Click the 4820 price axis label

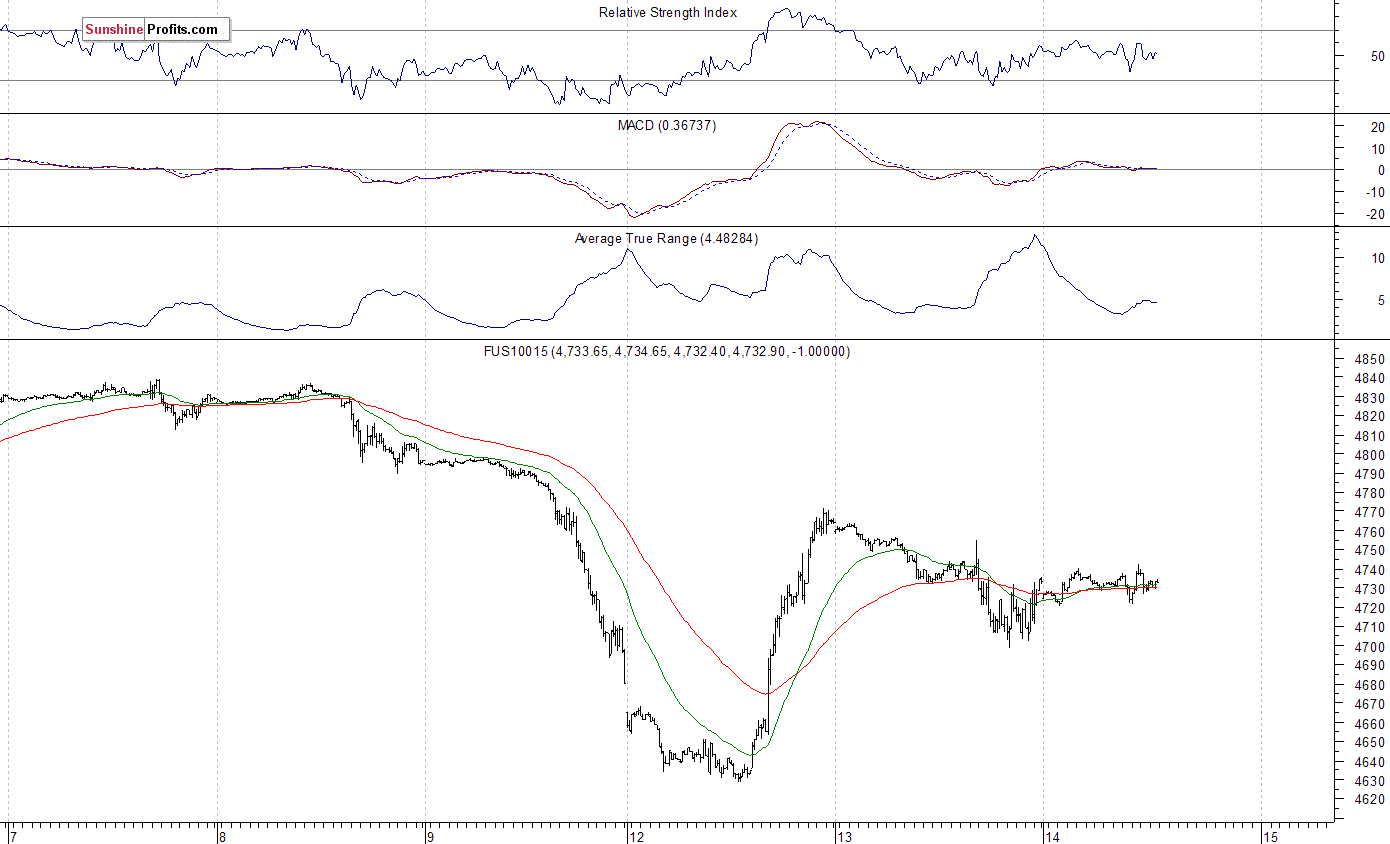(1370, 417)
